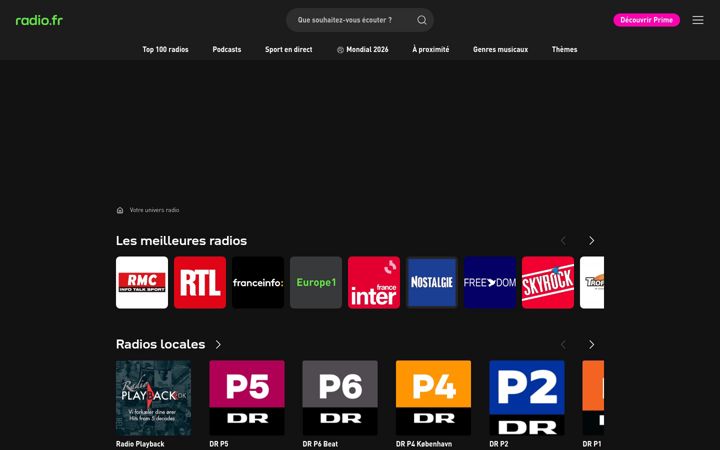Click the DR P1 station name
The height and width of the screenshot is (450, 720).
point(592,444)
